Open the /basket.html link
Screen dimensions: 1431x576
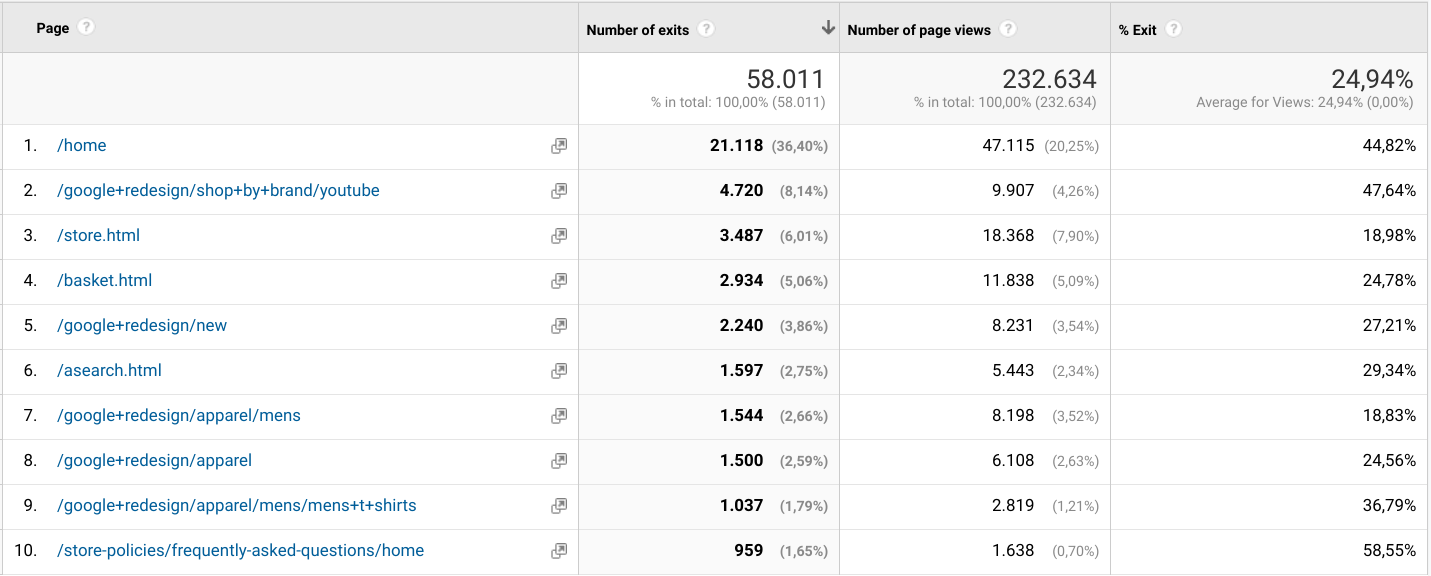coord(105,281)
